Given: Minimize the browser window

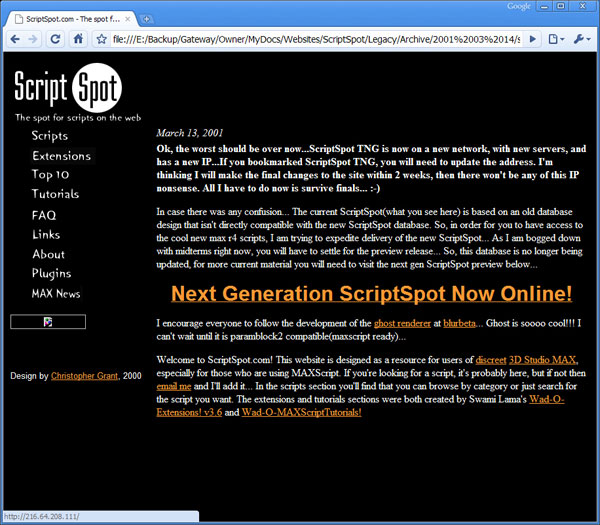Looking at the screenshot, I should coord(544,6).
